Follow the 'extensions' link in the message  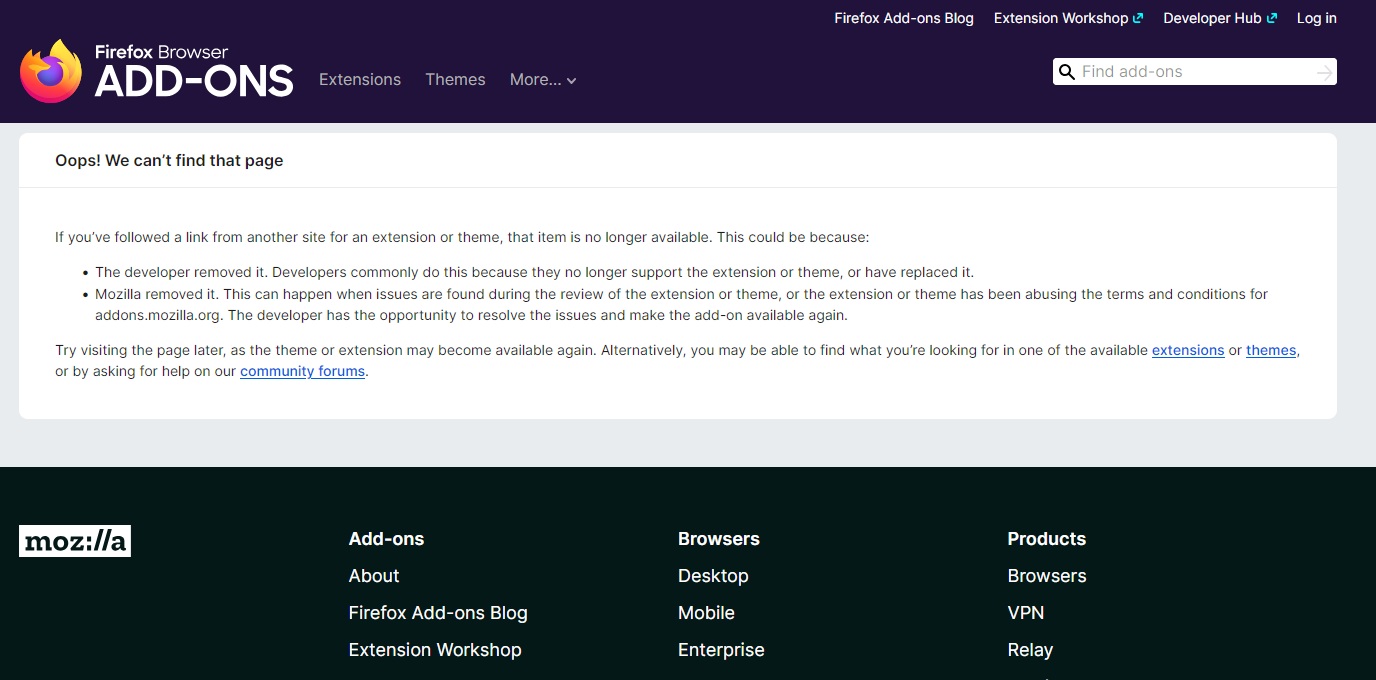pyautogui.click(x=1188, y=350)
